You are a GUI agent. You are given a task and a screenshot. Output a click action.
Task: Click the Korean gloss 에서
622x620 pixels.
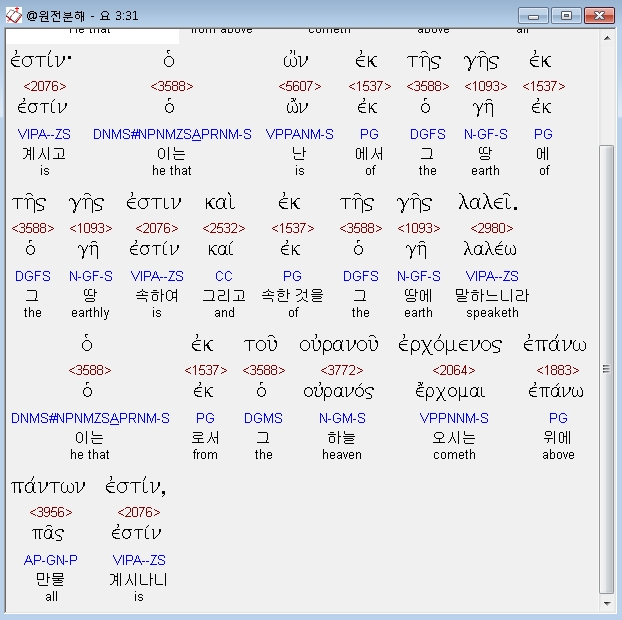tap(369, 154)
